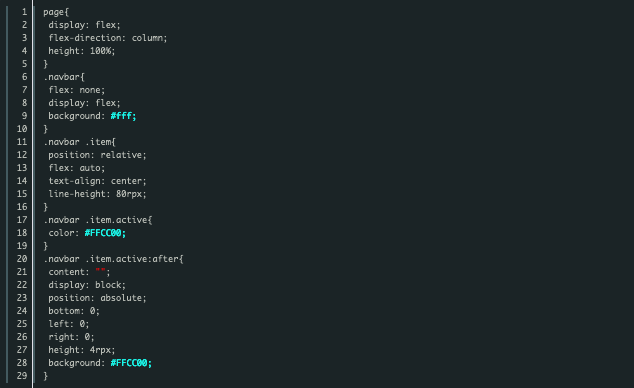Screen dimensions: 634x388
Task: Select the #fff background color value
Action: (x=123, y=116)
